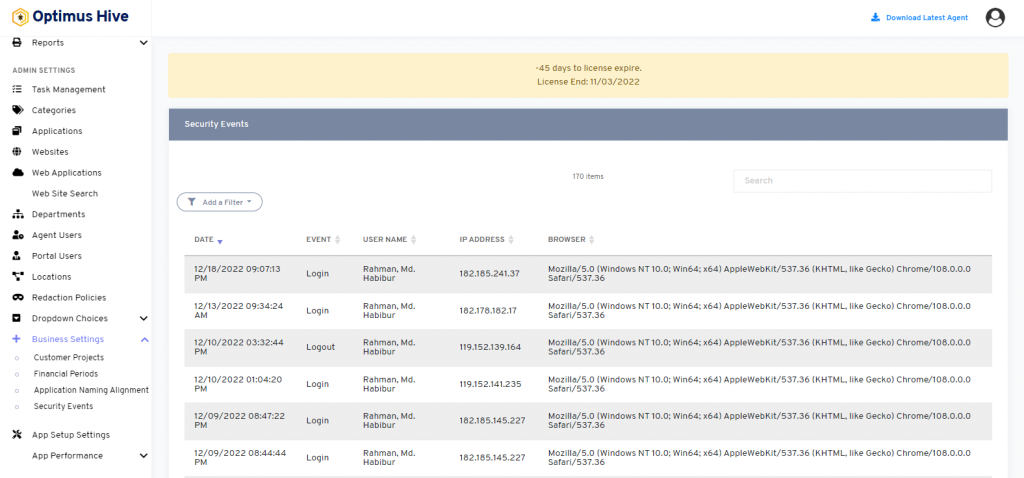Click IP address 119.152.141.235
The height and width of the screenshot is (478, 1024).
[x=490, y=385]
